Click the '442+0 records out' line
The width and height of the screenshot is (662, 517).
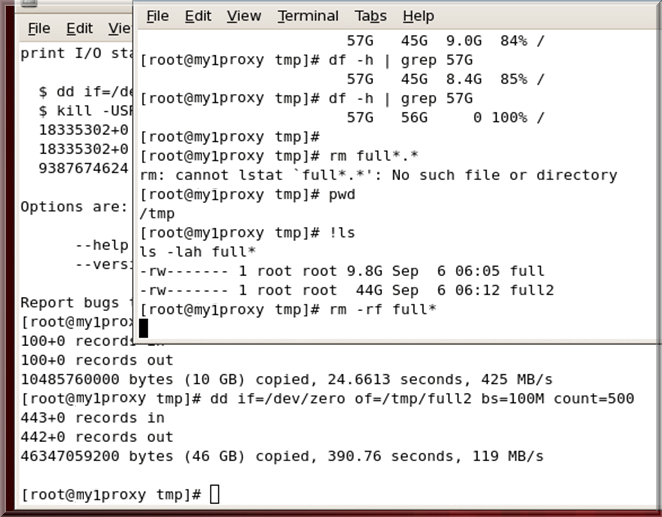coord(97,437)
